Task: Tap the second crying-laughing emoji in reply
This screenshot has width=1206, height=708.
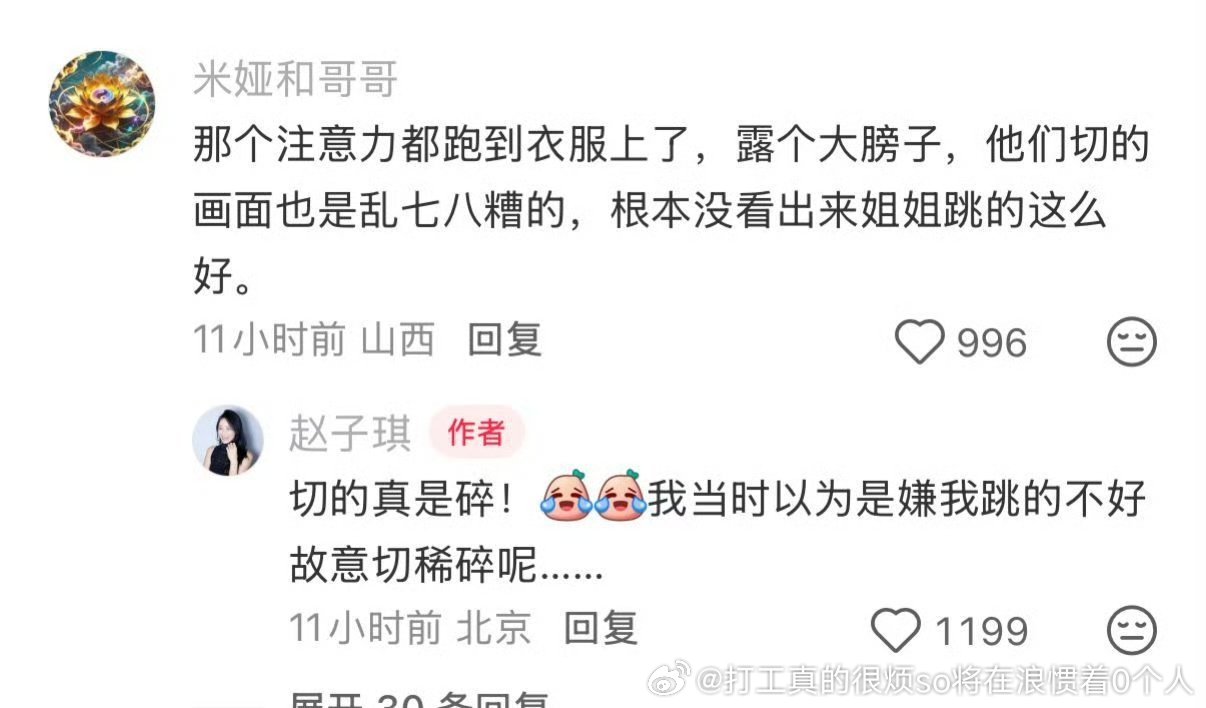Action: 620,494
